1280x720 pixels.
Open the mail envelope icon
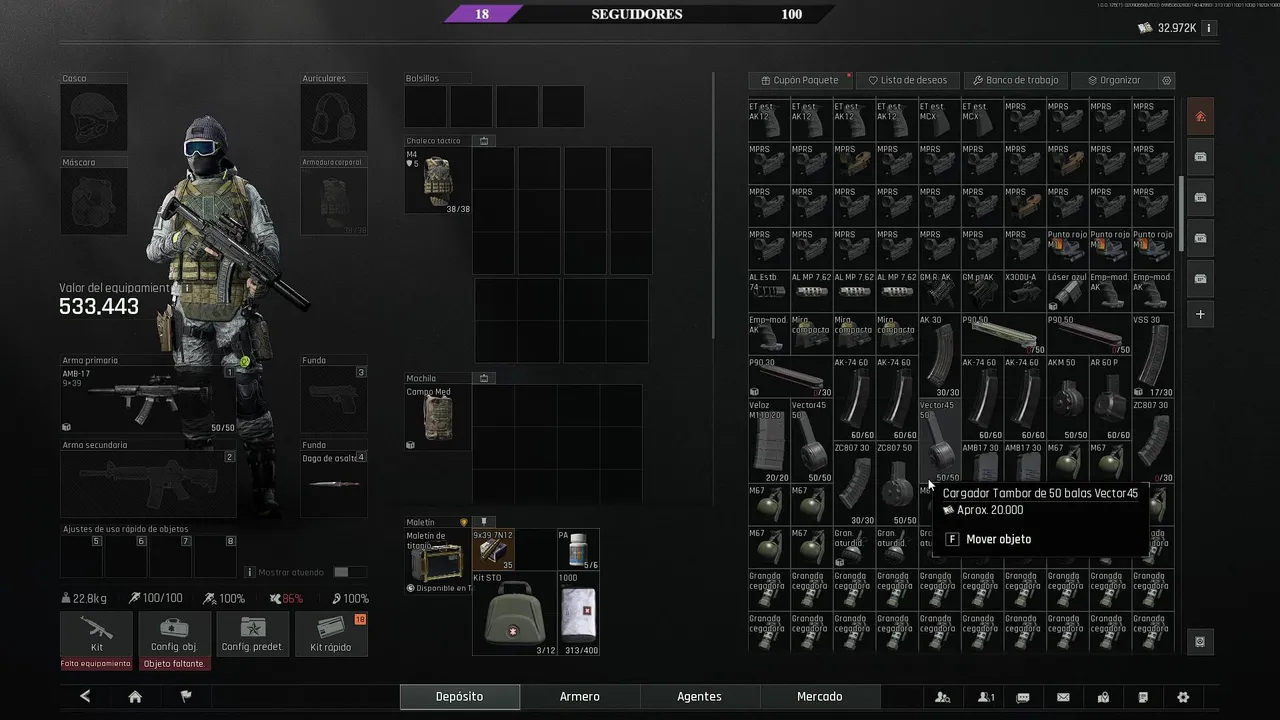click(1063, 697)
